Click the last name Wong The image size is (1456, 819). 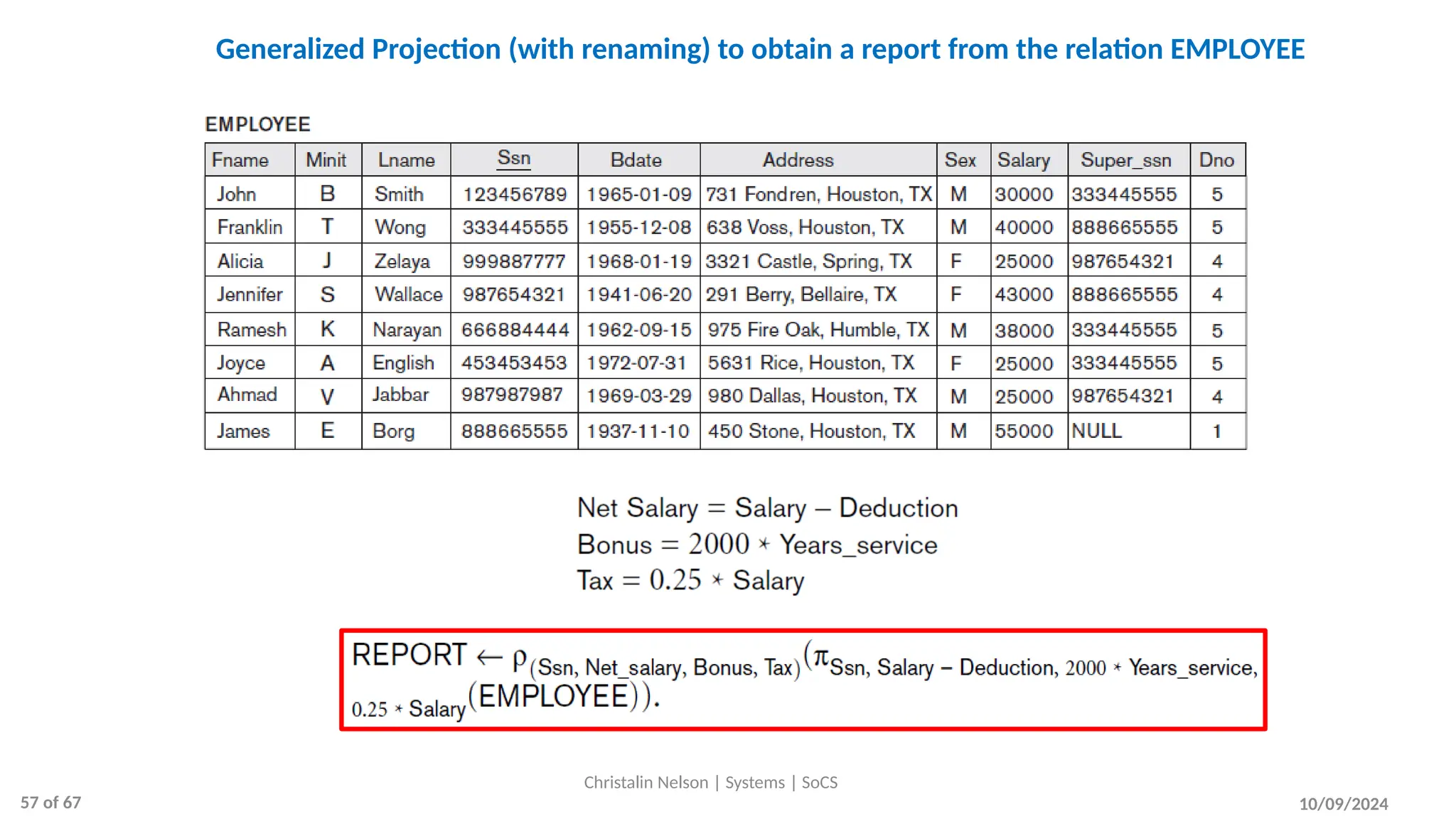(400, 227)
